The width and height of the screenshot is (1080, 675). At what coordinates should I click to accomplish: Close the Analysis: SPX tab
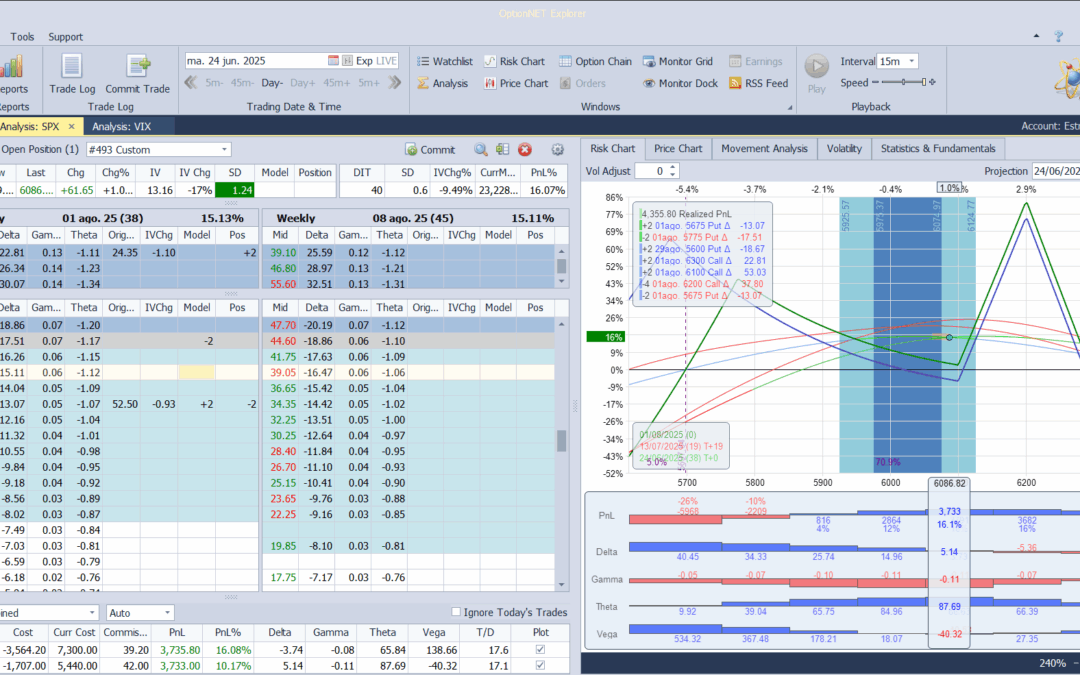tap(72, 127)
